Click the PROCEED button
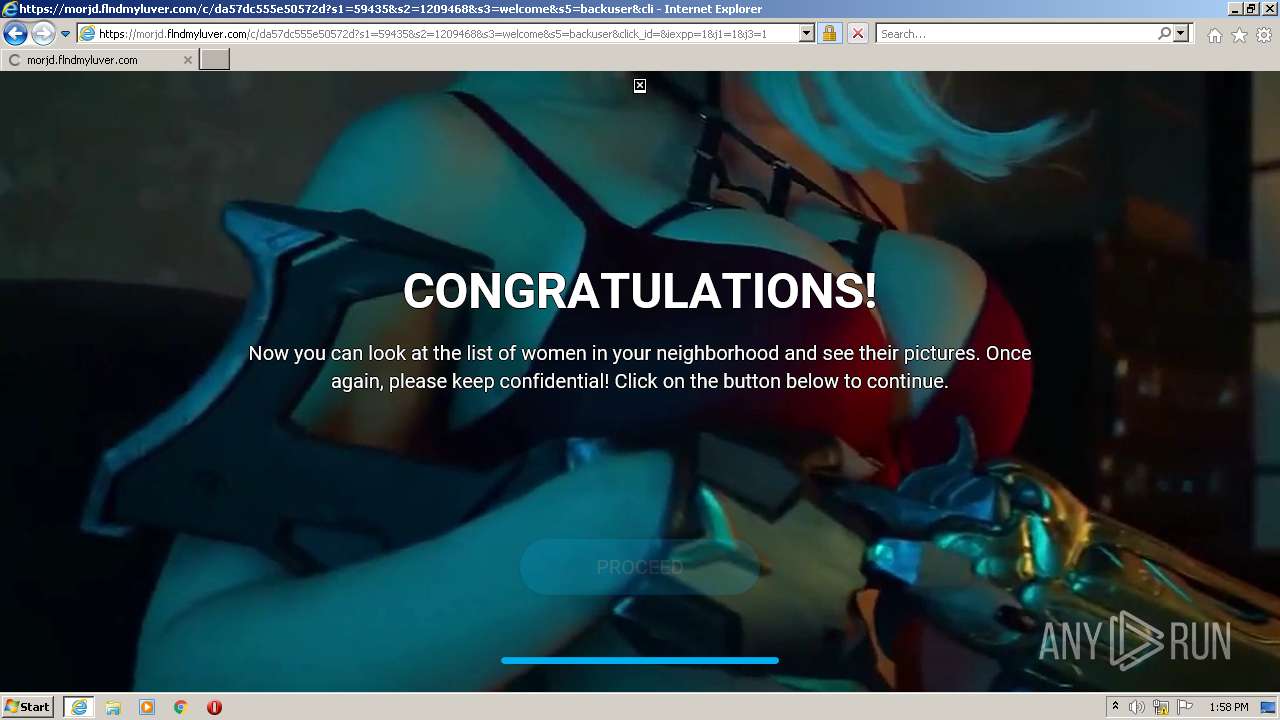The height and width of the screenshot is (720, 1280). click(x=640, y=567)
